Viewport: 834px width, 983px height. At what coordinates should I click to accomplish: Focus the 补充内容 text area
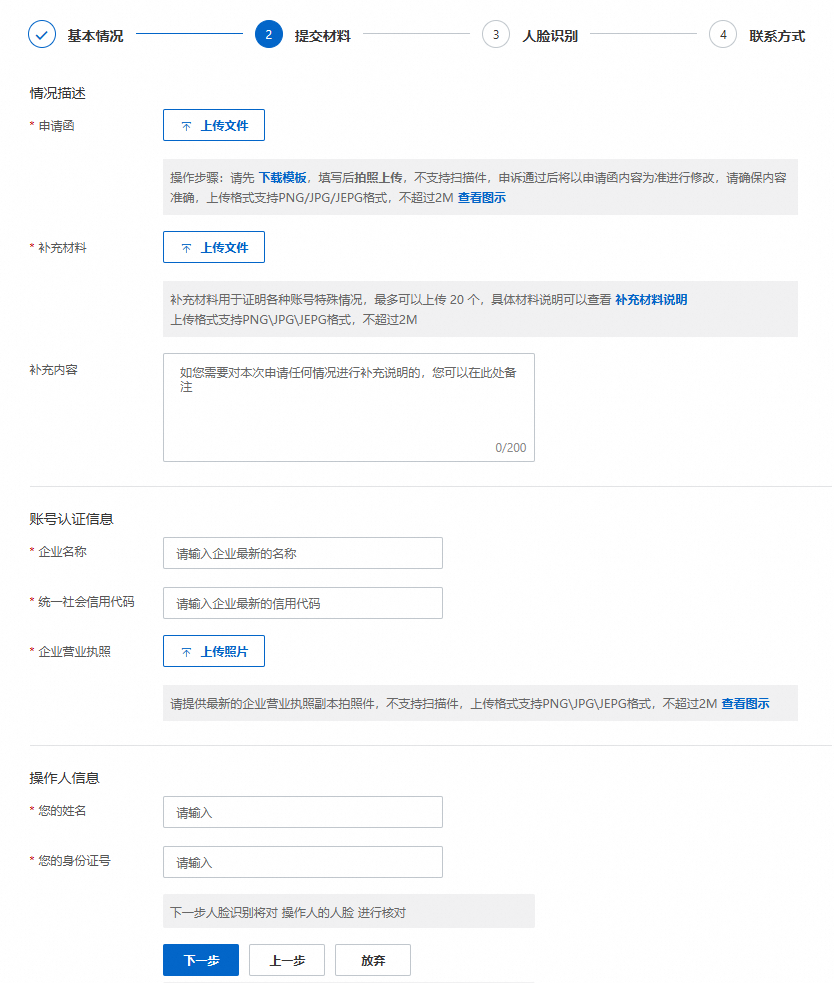(x=349, y=407)
